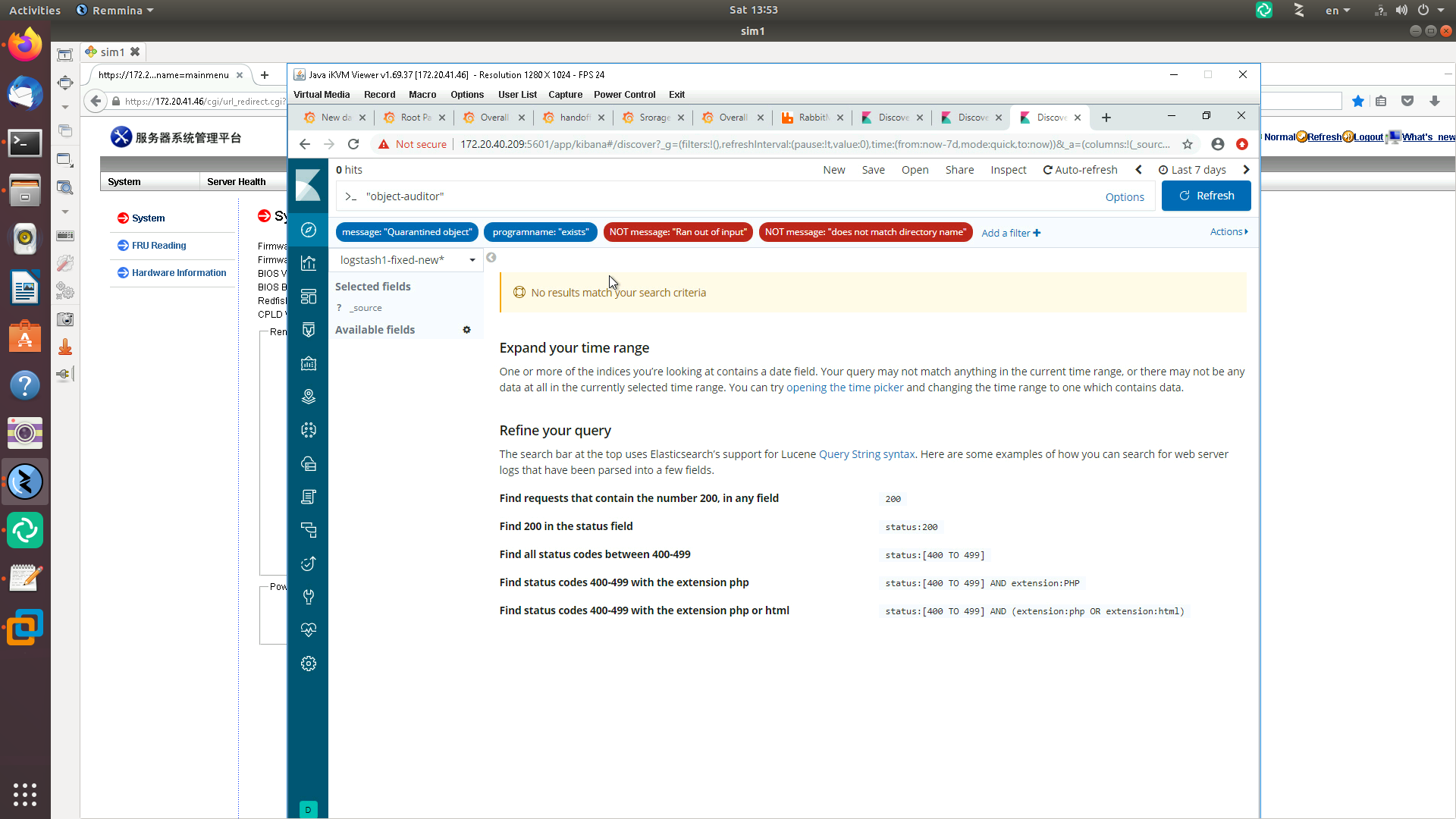Click the 'Query String syntax' link
The height and width of the screenshot is (819, 1456).
click(867, 454)
